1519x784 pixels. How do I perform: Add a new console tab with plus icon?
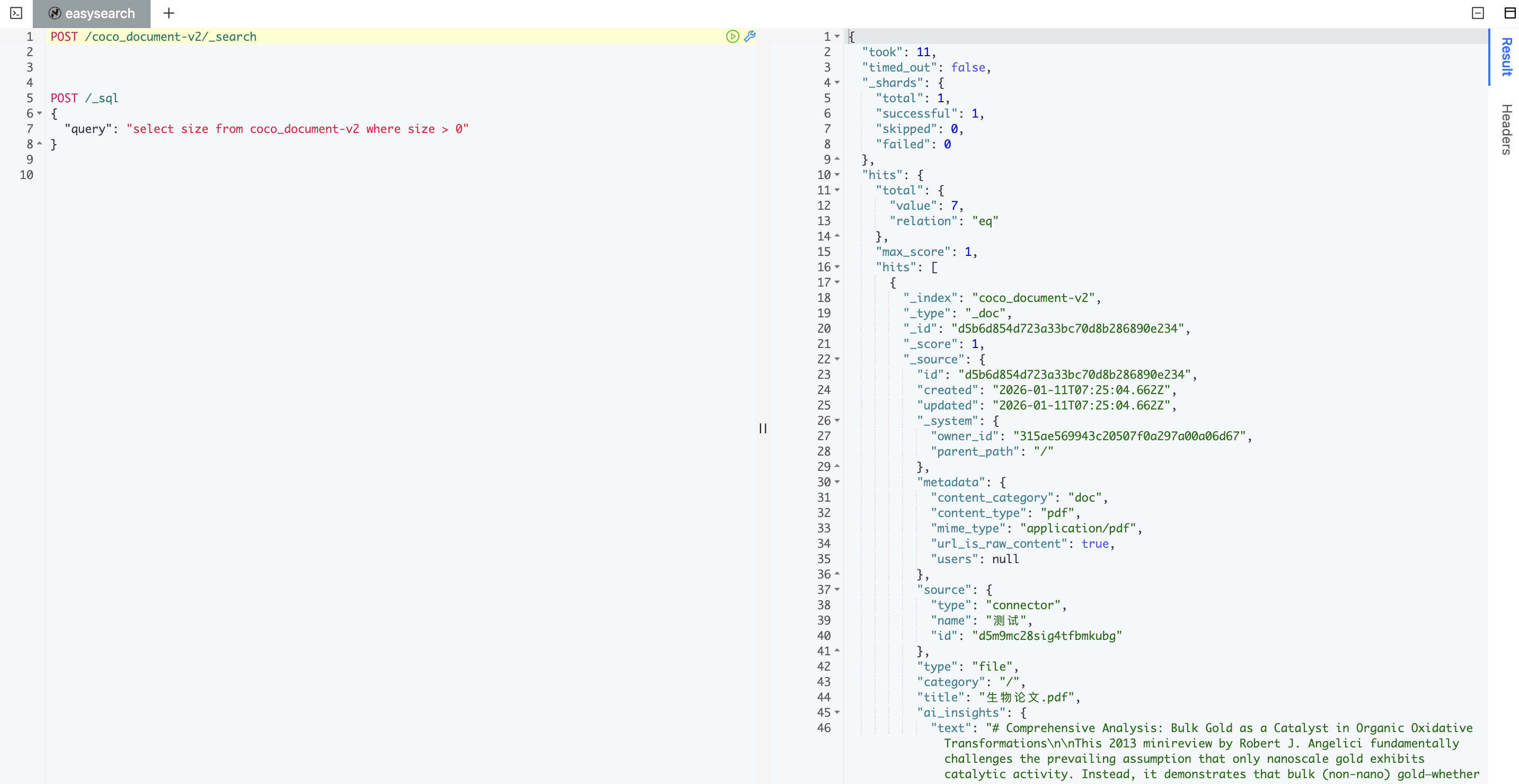point(169,13)
